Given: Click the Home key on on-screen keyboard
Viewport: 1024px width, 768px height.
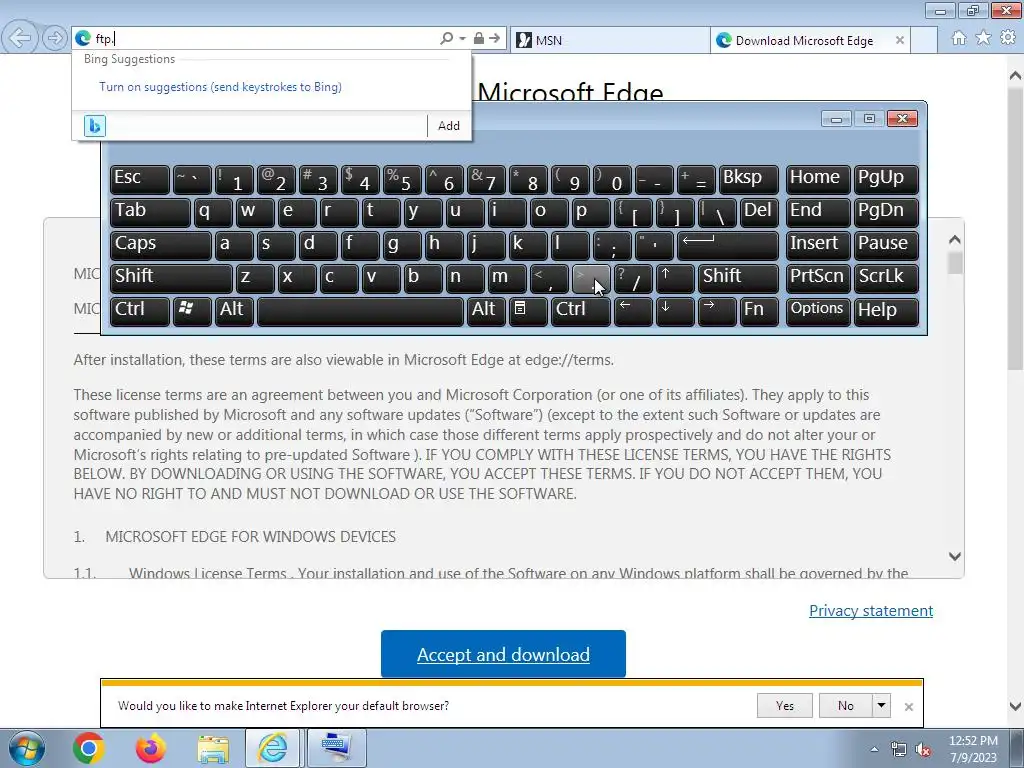Looking at the screenshot, I should [x=818, y=179].
